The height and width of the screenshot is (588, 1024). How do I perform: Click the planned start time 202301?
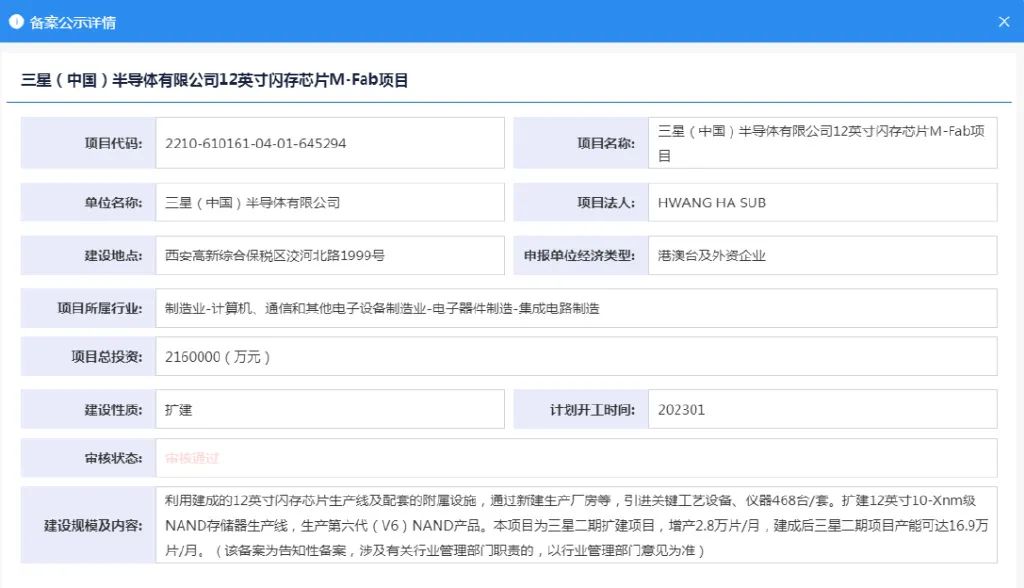[681, 410]
